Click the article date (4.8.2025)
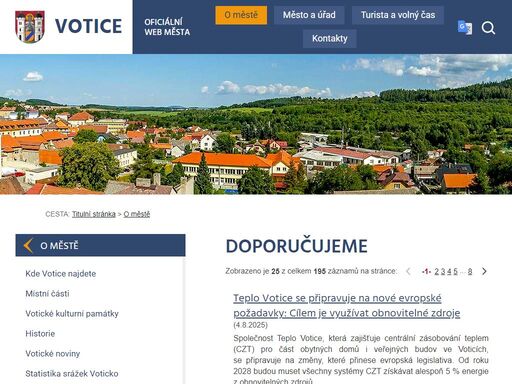512x384 pixels. (251, 325)
